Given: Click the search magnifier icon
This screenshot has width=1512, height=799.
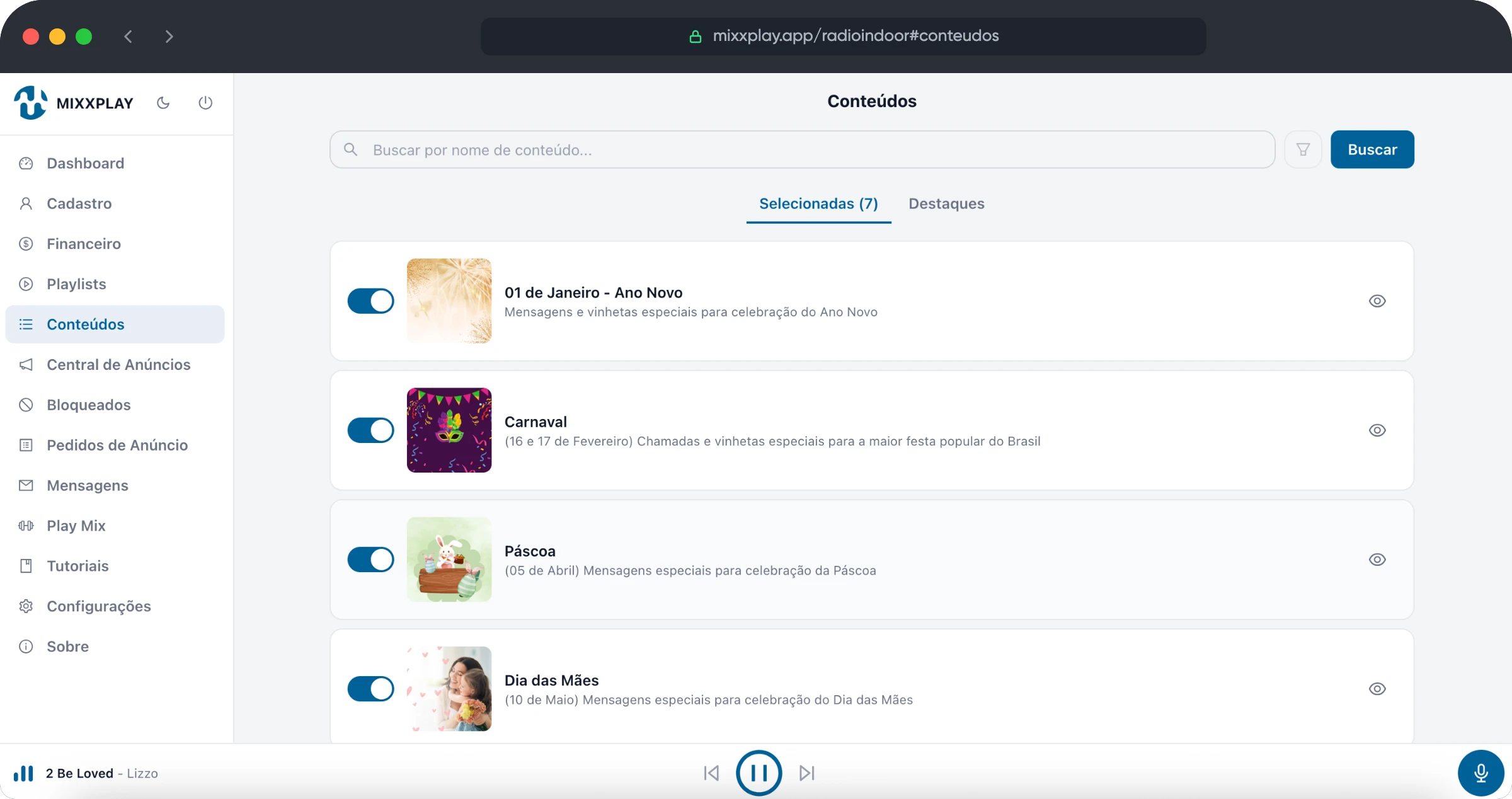Looking at the screenshot, I should point(351,149).
